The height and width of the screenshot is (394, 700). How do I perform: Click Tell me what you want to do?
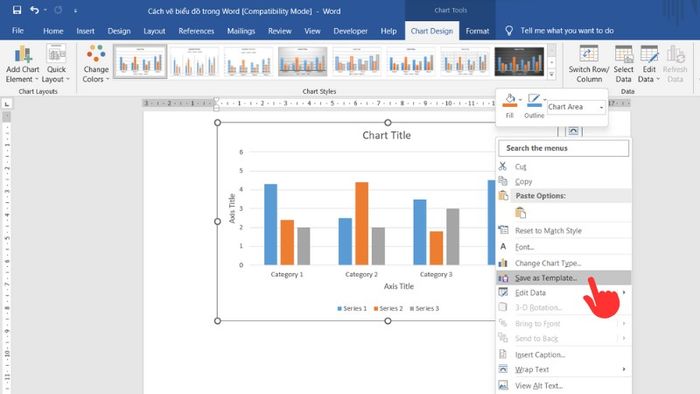click(567, 31)
